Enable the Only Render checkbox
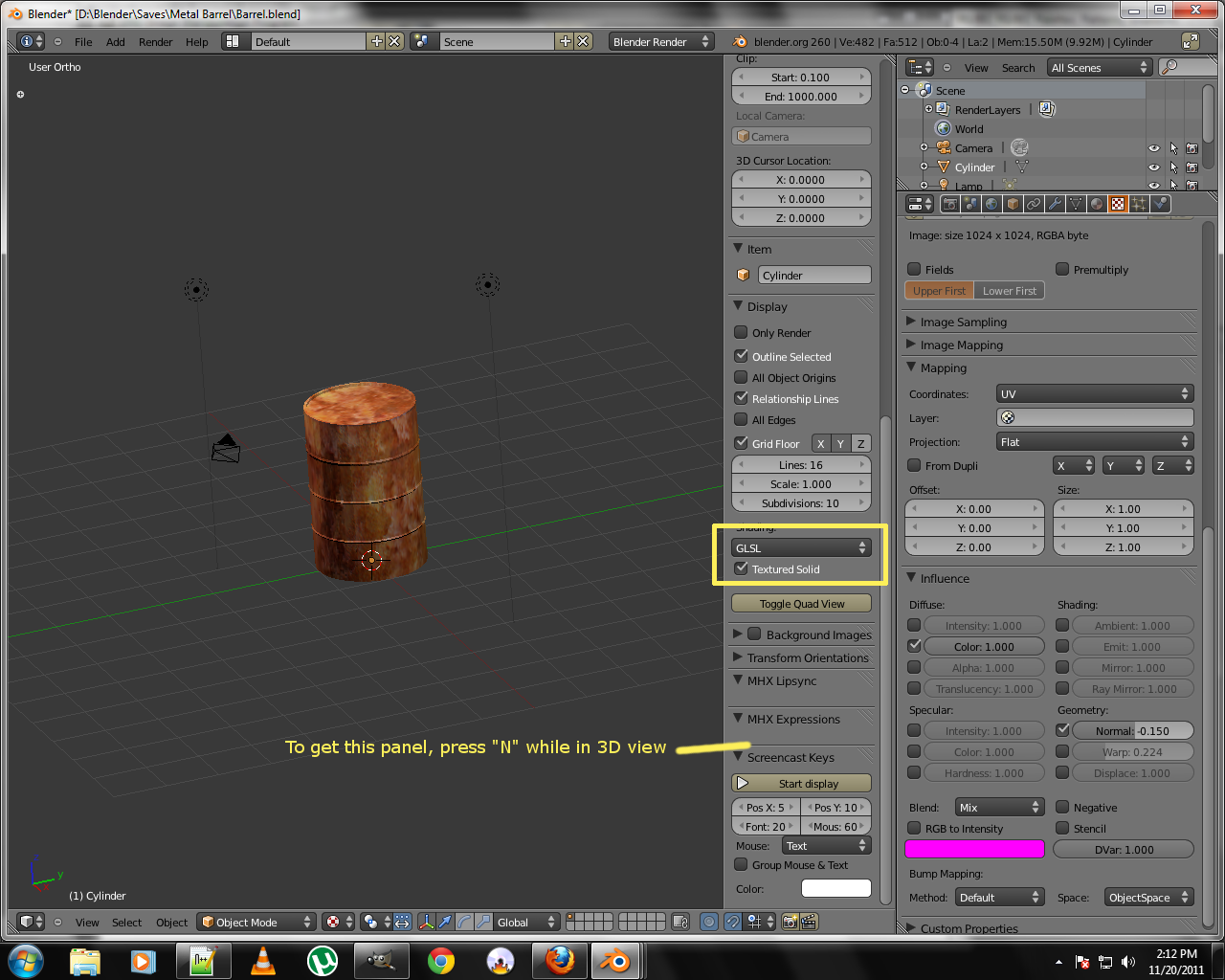 (x=741, y=332)
